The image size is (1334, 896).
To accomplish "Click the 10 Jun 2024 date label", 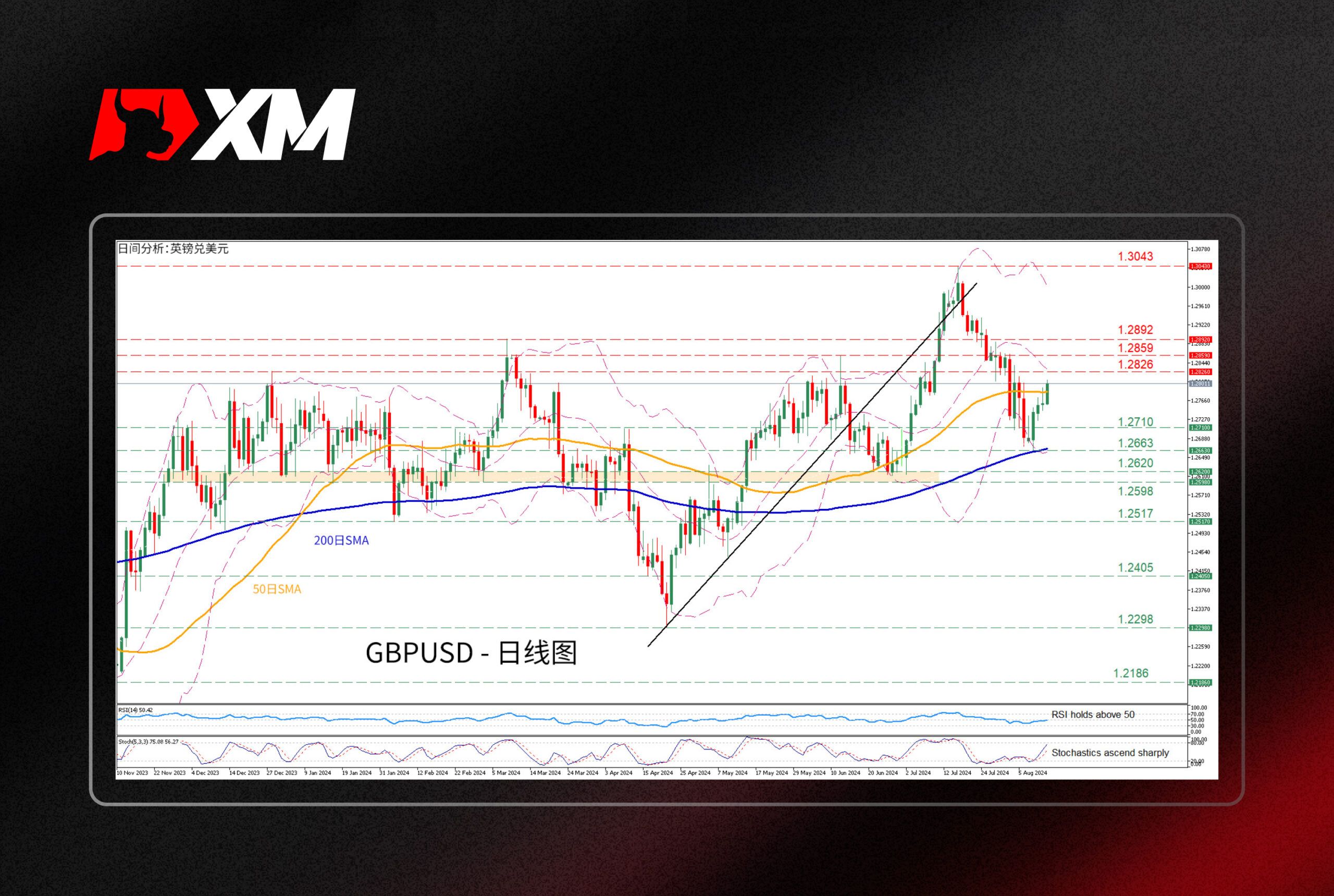I will (x=845, y=773).
